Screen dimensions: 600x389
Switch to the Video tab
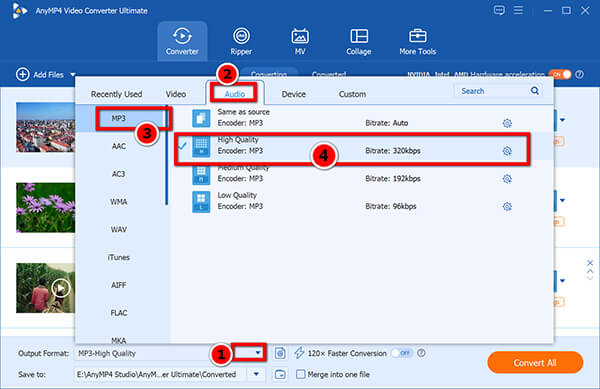(x=176, y=94)
